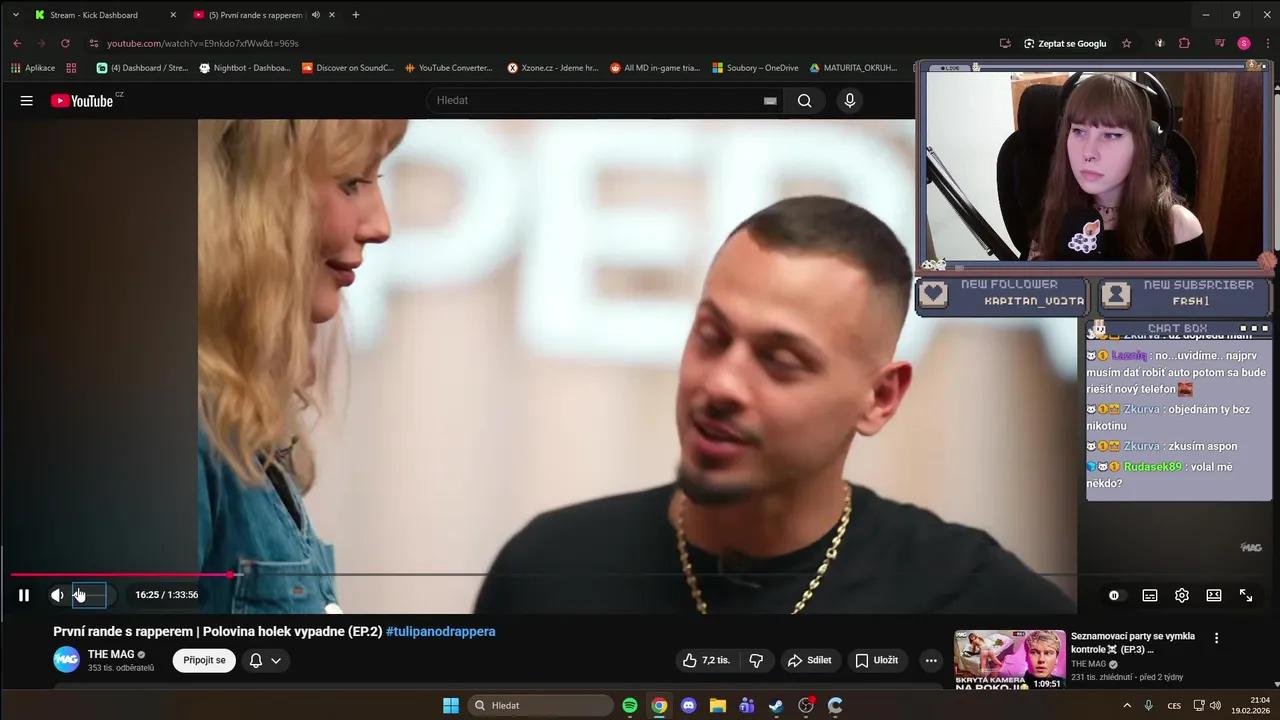Open Soubory – OneDrive bookmark
1280x720 pixels.
point(755,68)
